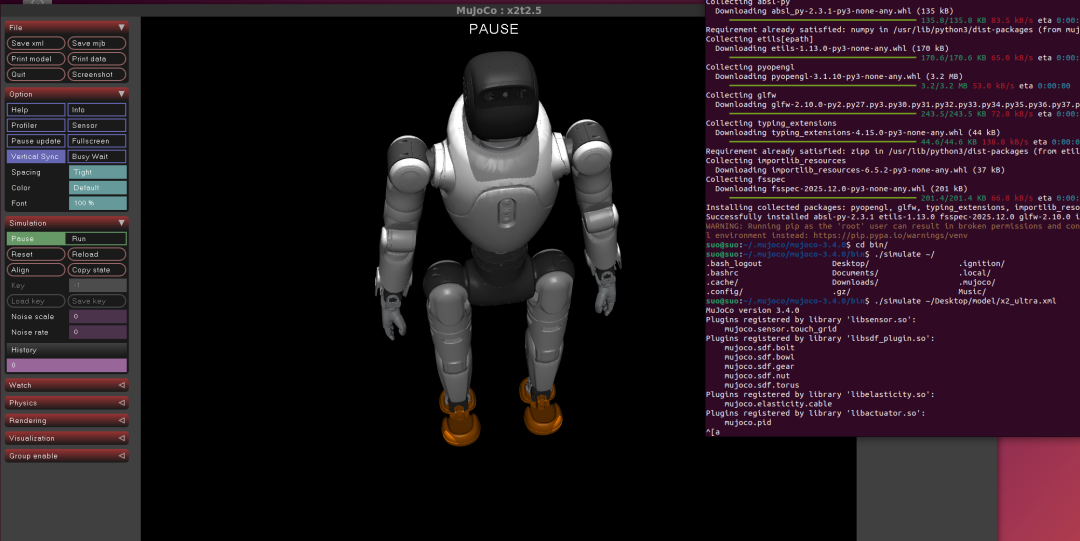
Task: Click 'Collecting typing_extensions' in terminal
Action: point(771,123)
